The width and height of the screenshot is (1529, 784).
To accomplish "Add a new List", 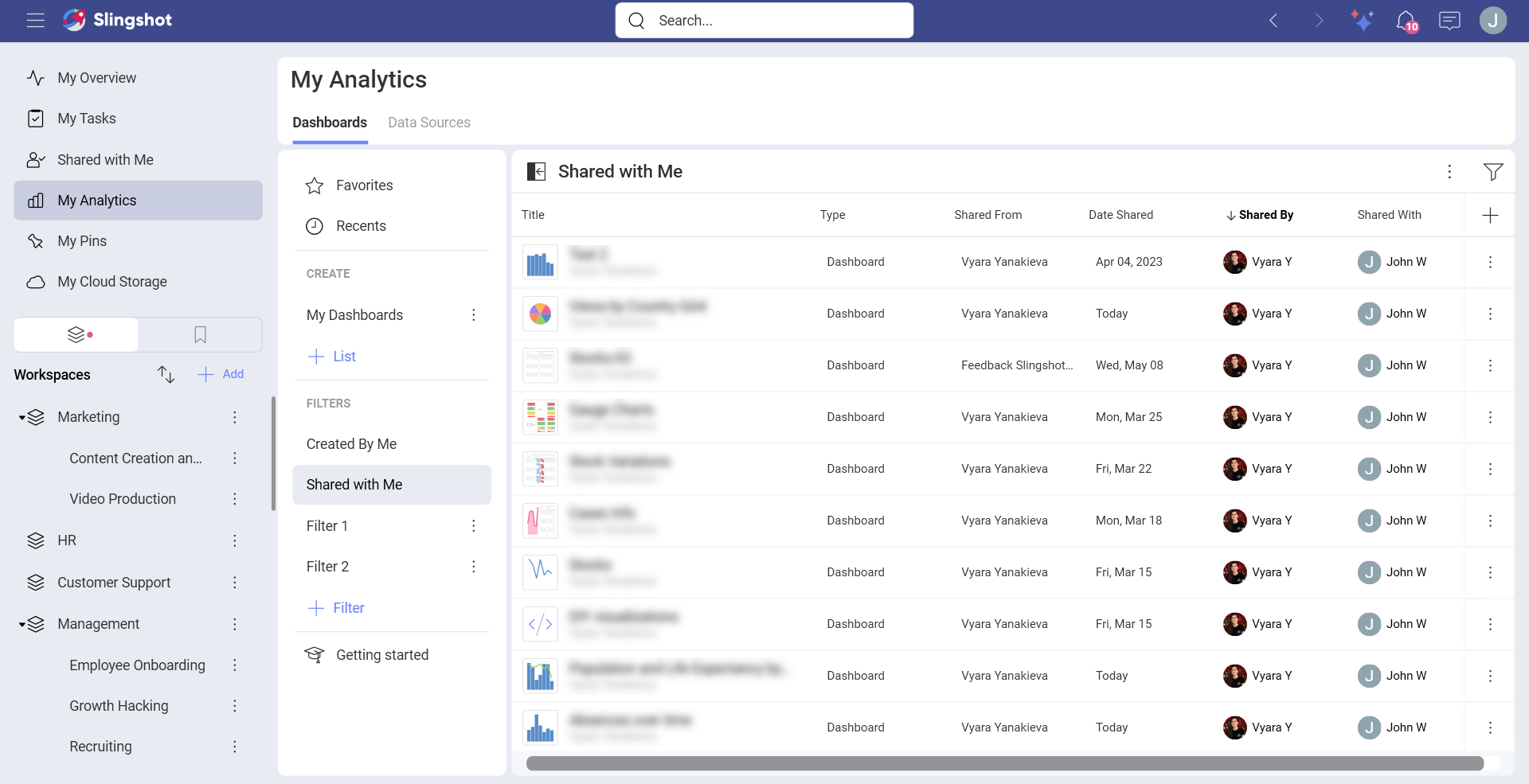I will pyautogui.click(x=332, y=357).
